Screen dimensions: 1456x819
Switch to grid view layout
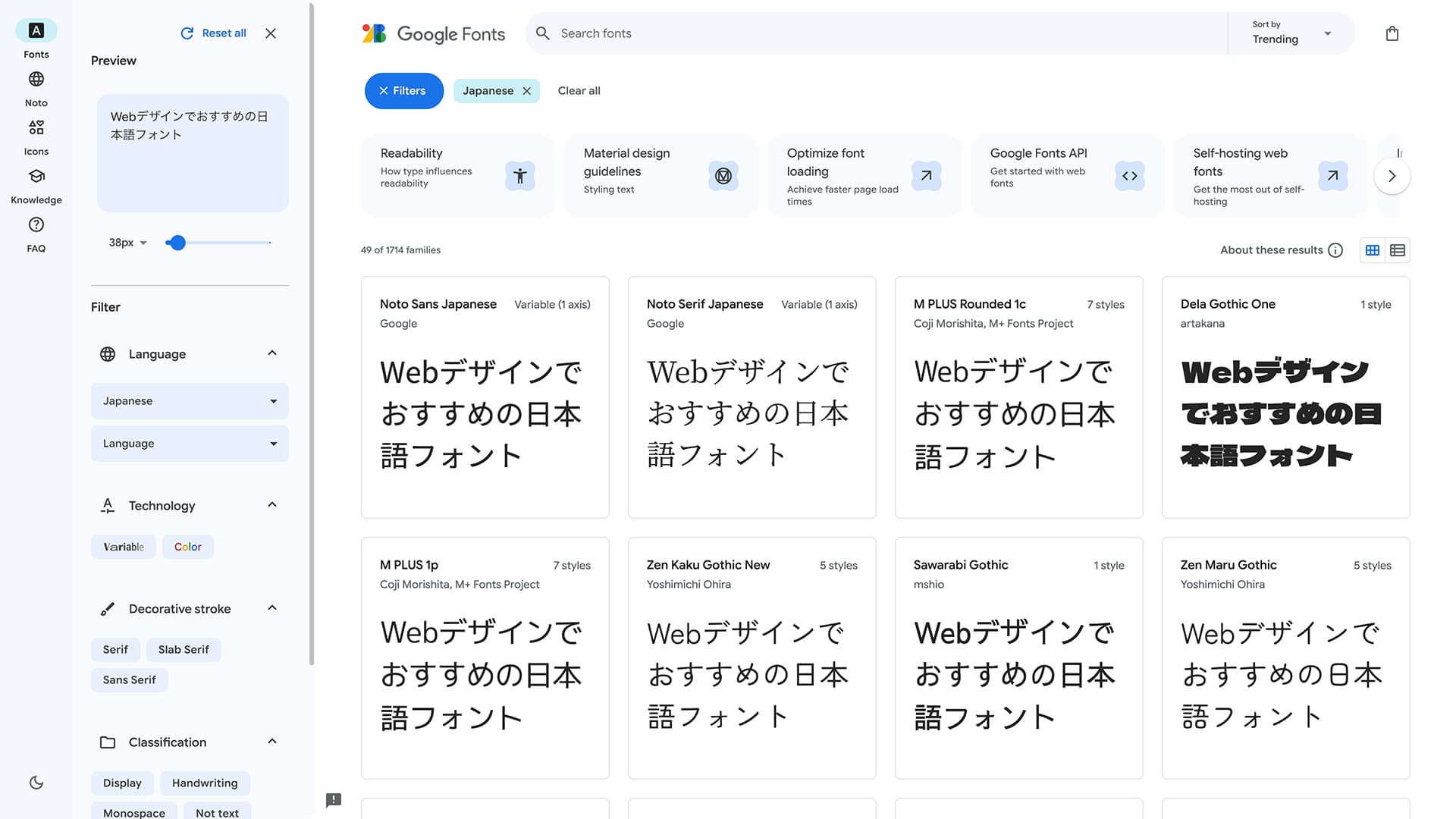pos(1373,250)
